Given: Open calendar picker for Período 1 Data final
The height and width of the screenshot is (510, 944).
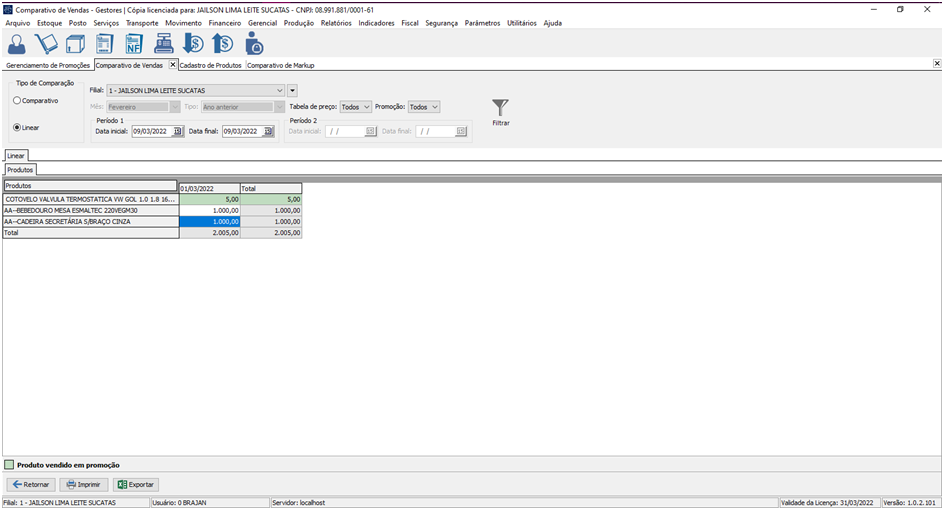Looking at the screenshot, I should tap(268, 131).
